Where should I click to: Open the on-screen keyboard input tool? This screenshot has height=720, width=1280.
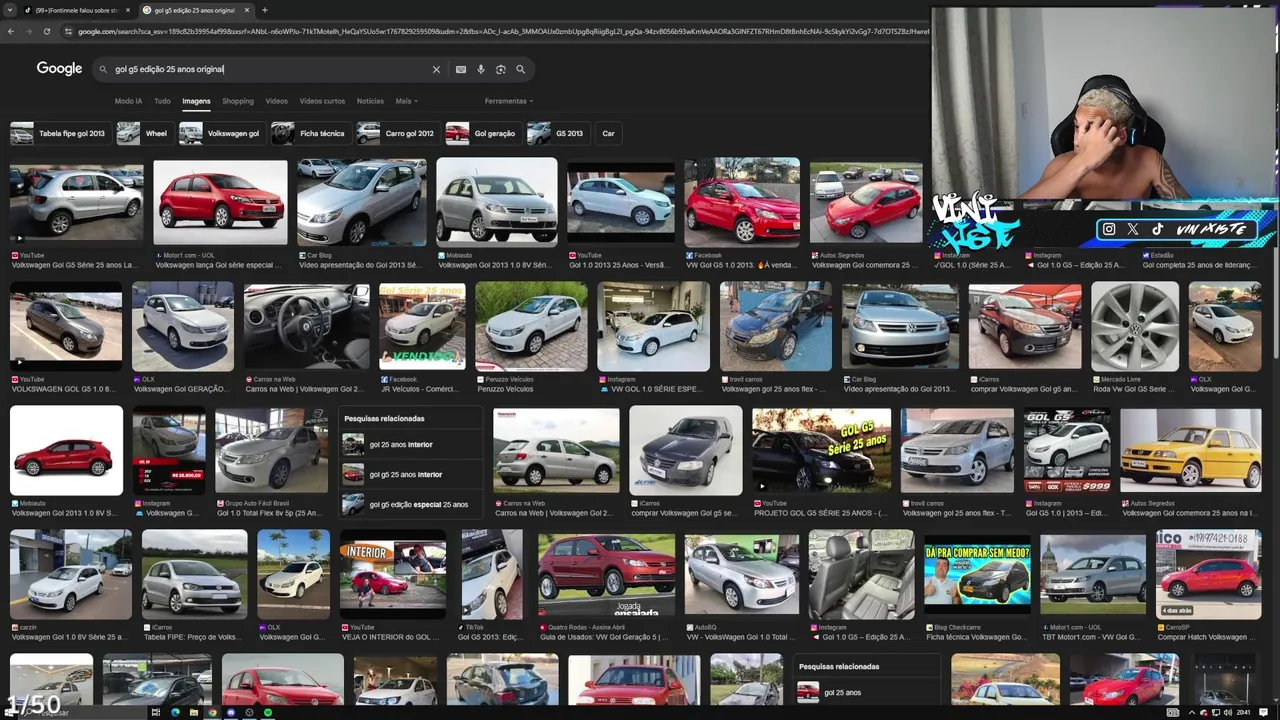coord(461,70)
